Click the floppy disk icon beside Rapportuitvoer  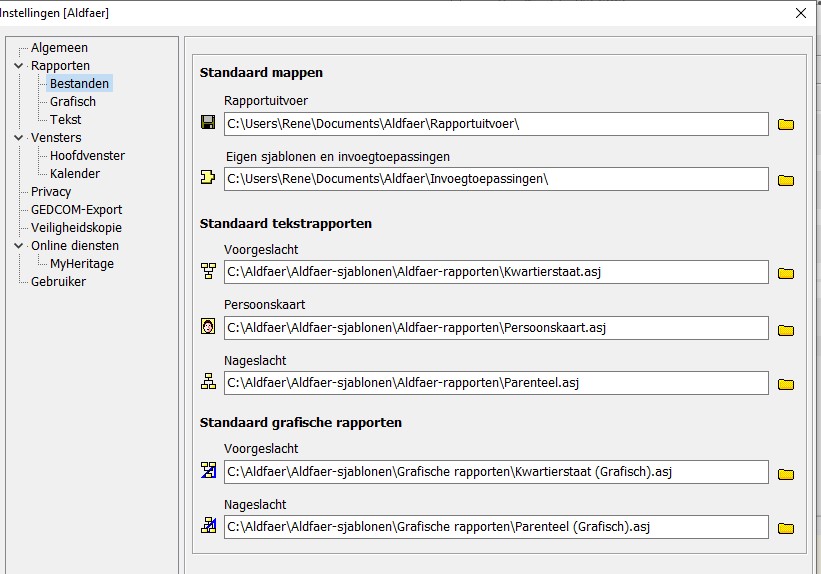(208, 123)
